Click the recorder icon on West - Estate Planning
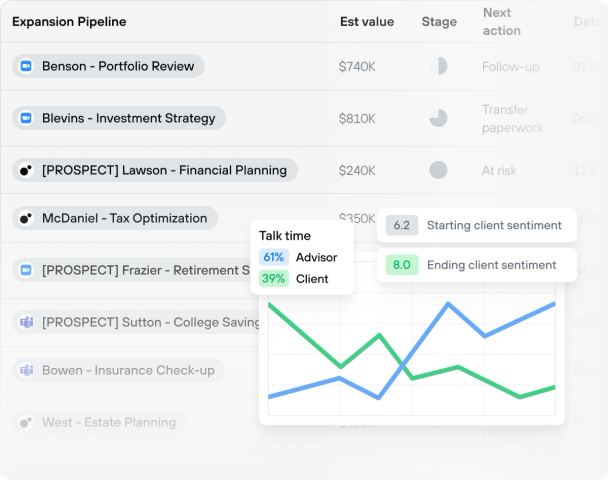 pyautogui.click(x=27, y=422)
